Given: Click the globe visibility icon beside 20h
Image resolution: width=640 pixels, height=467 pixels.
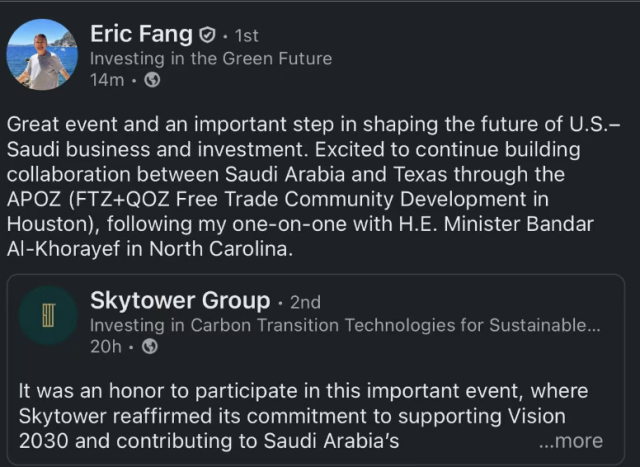Looking at the screenshot, I should [x=149, y=347].
